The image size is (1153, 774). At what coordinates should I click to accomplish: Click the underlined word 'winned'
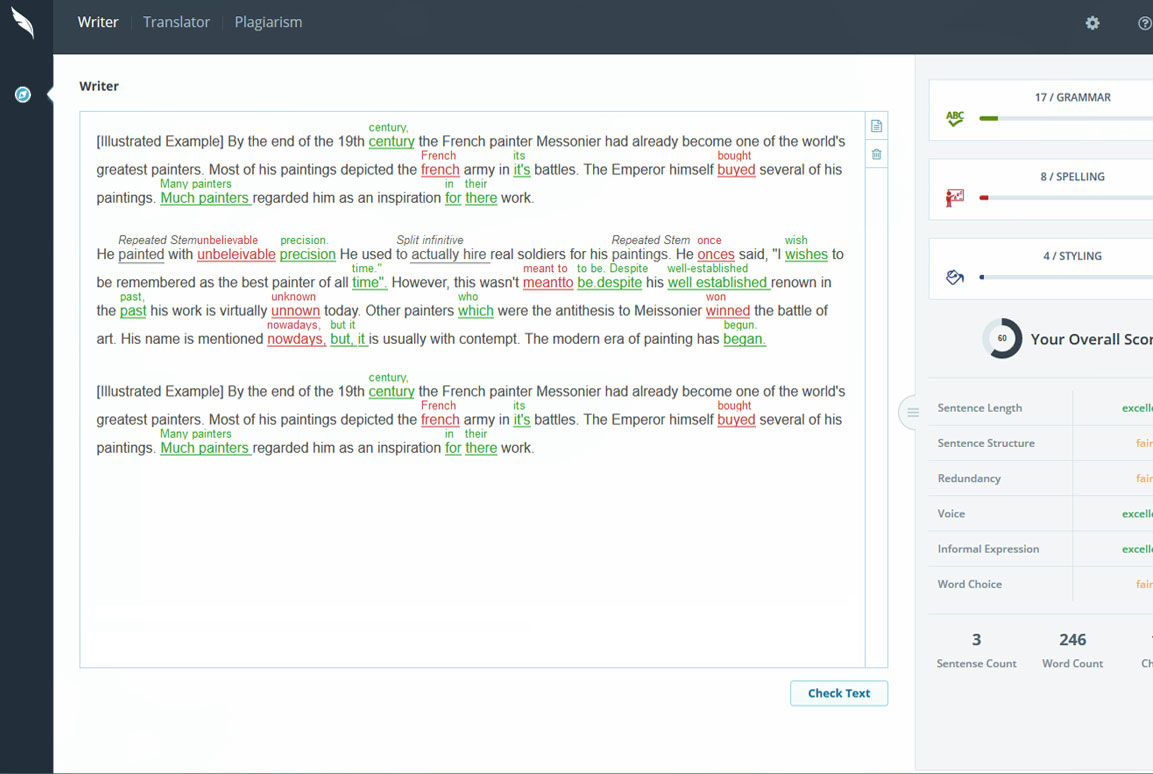pyautogui.click(x=728, y=311)
